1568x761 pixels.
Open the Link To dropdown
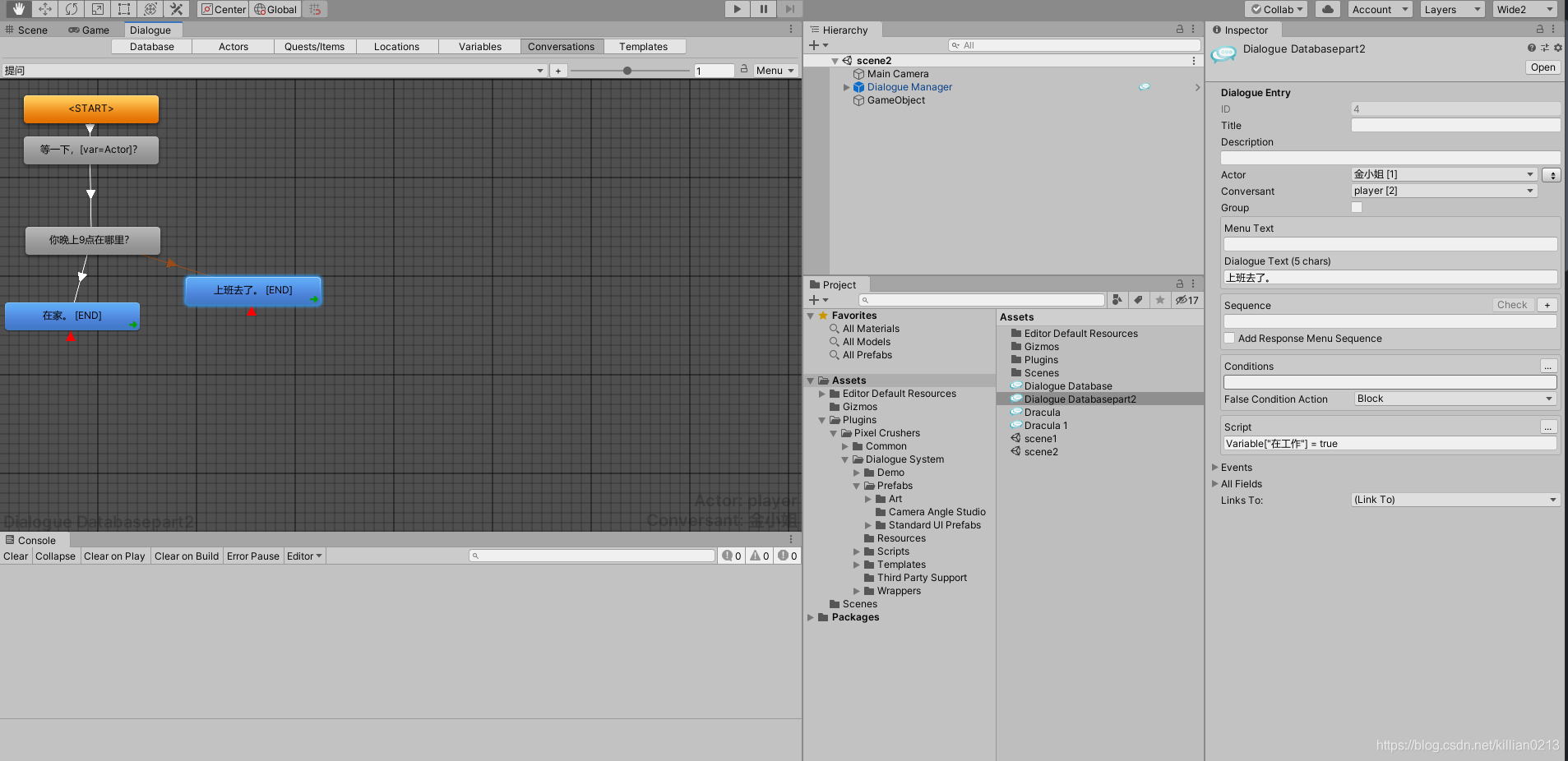[x=1455, y=500]
